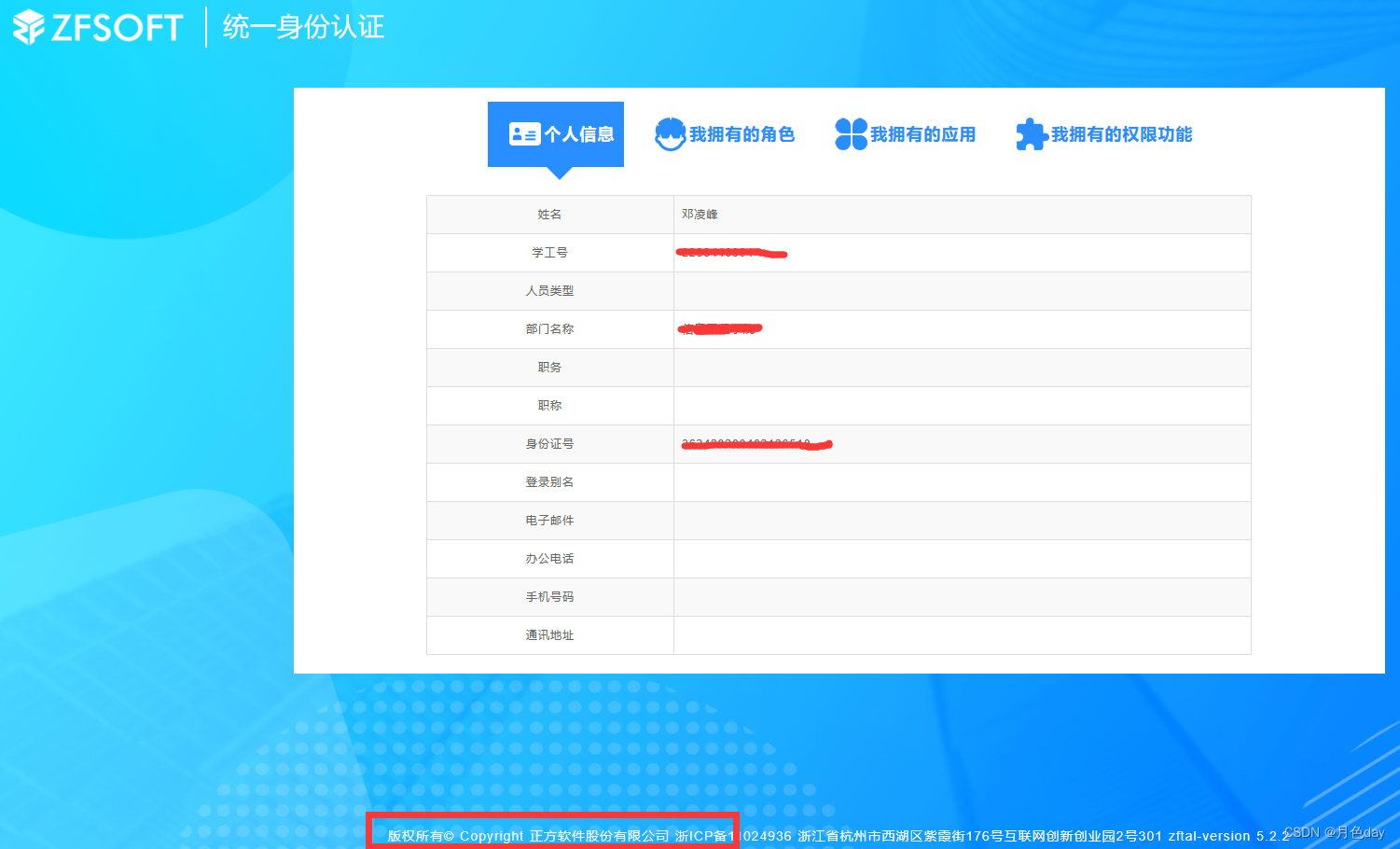Select the 登录别名 label cell
This screenshot has height=849, width=1400.
550,482
